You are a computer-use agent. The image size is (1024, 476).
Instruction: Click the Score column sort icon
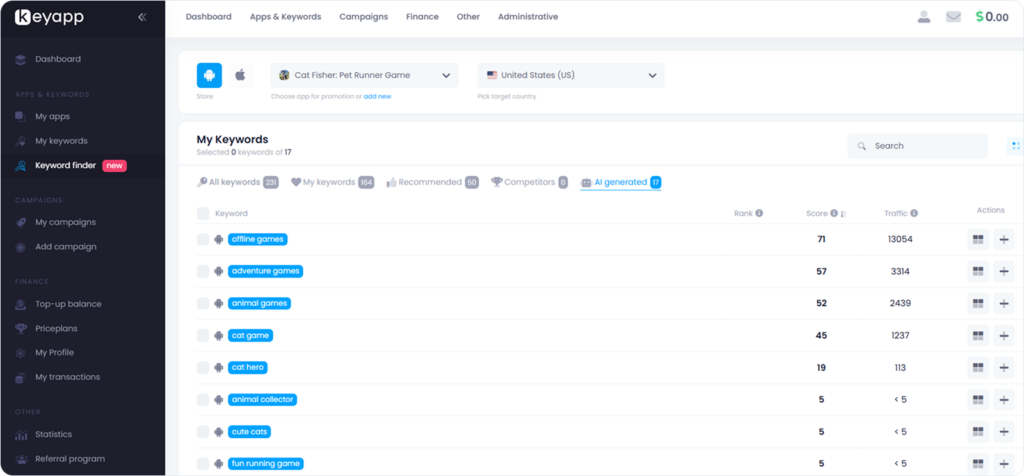843,213
